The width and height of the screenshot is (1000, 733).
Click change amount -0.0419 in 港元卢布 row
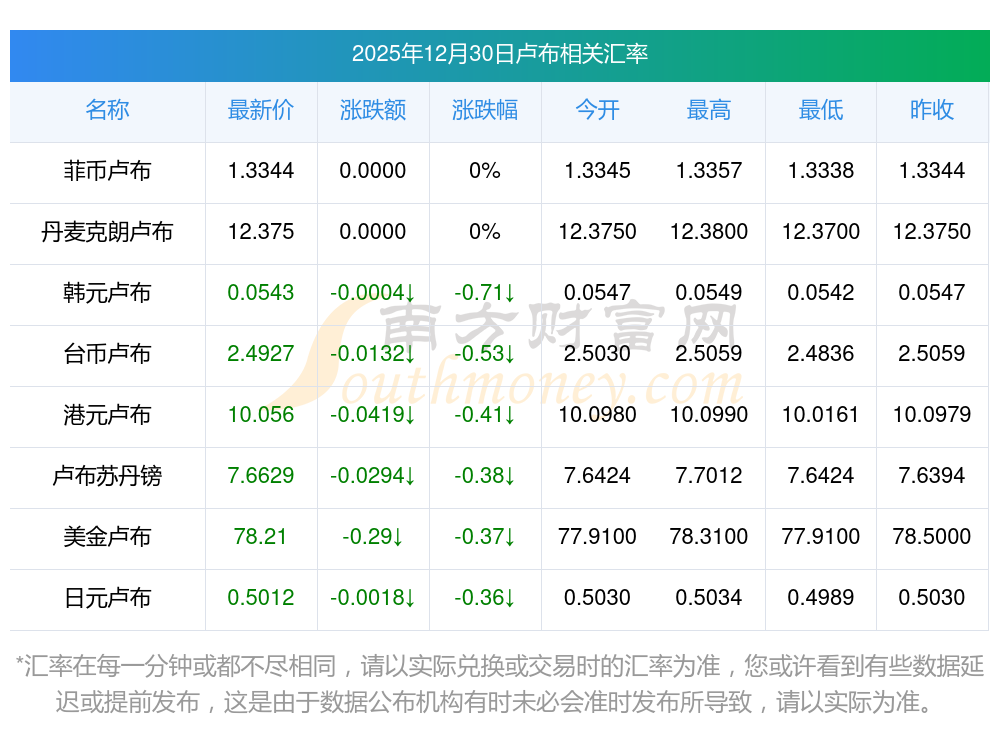click(372, 415)
